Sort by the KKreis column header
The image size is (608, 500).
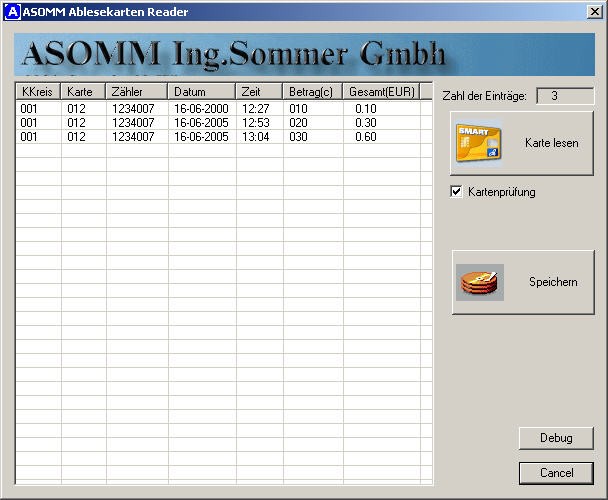38,92
